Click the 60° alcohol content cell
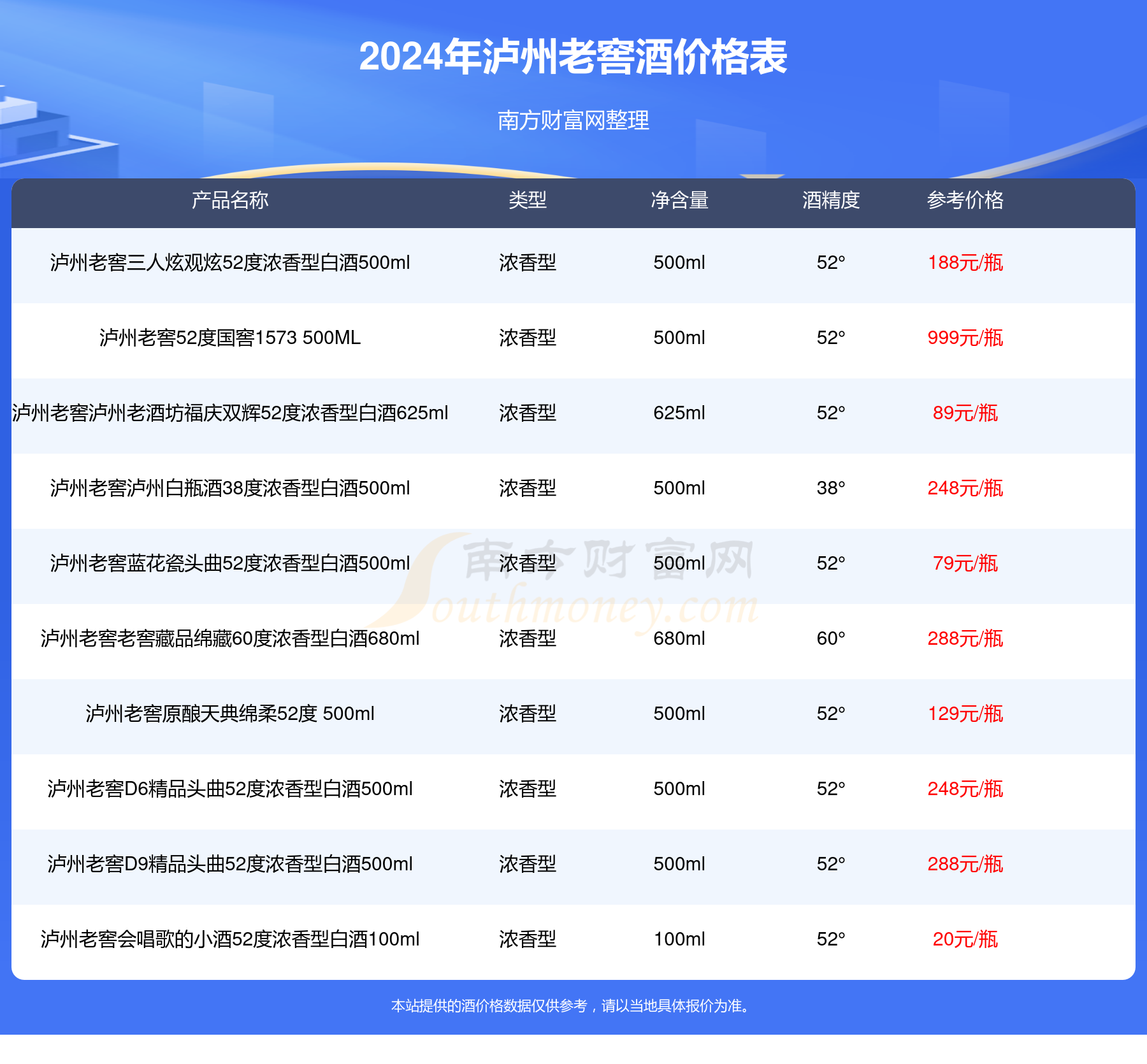Viewport: 1147px width, 1064px height. tap(831, 638)
